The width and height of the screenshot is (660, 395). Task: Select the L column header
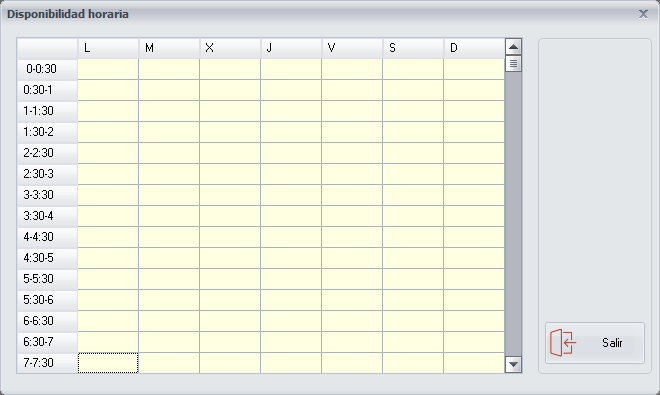(x=108, y=48)
